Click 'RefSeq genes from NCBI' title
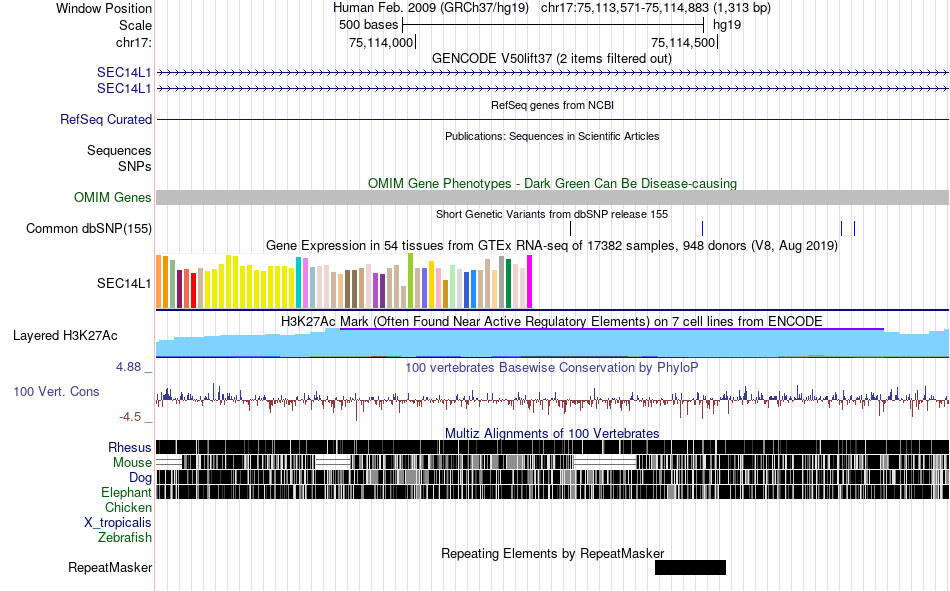Image resolution: width=950 pixels, height=591 pixels. [553, 105]
